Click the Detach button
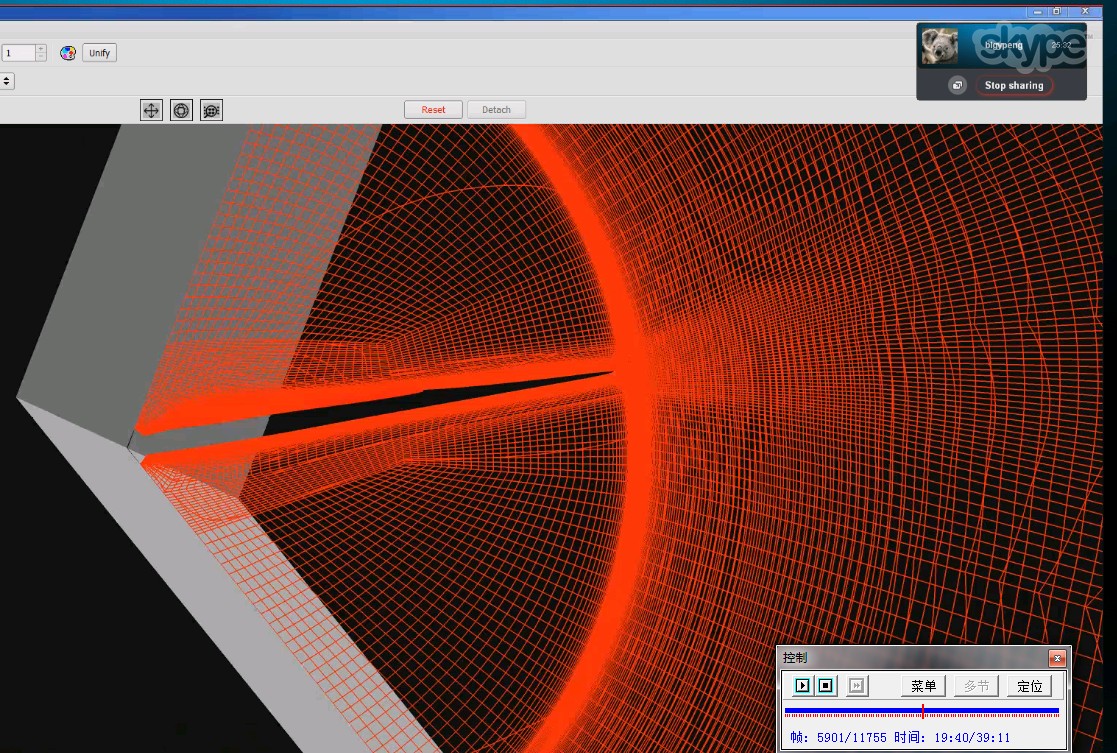The height and width of the screenshot is (753, 1117). [496, 110]
